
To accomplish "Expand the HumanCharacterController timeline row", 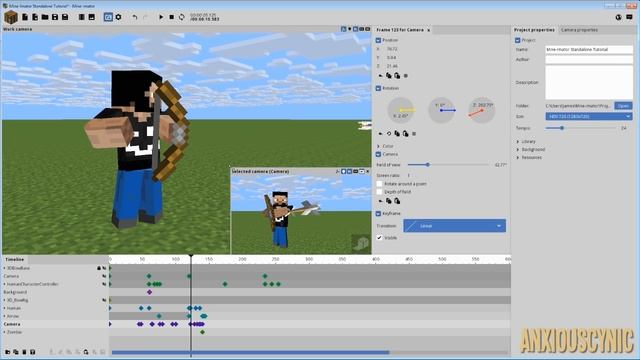I will coord(4,284).
